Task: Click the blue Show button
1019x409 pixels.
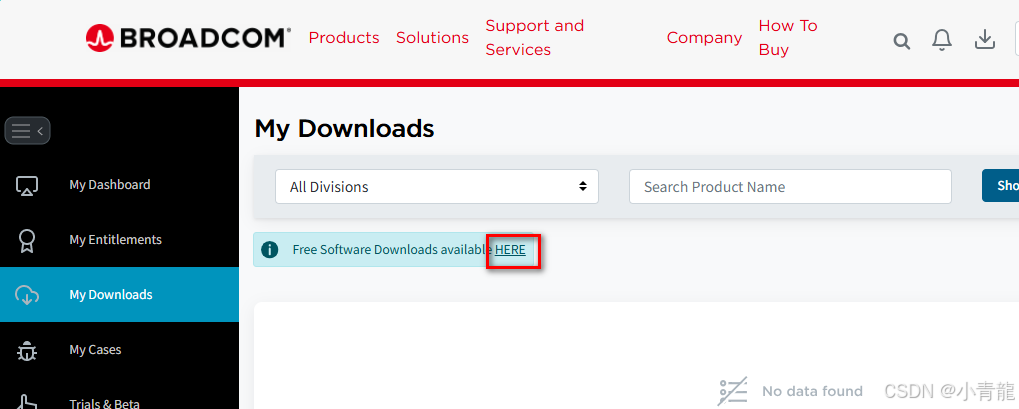Action: point(1001,185)
